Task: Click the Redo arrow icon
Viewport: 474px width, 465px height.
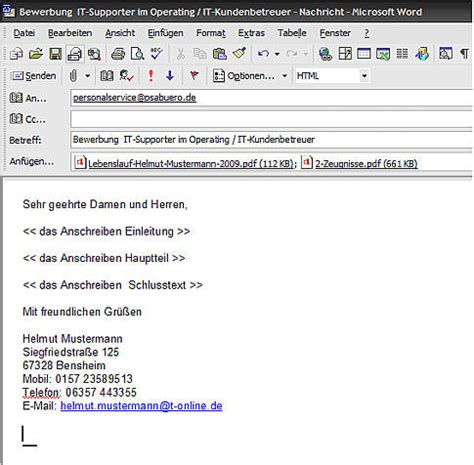Action: click(x=292, y=54)
